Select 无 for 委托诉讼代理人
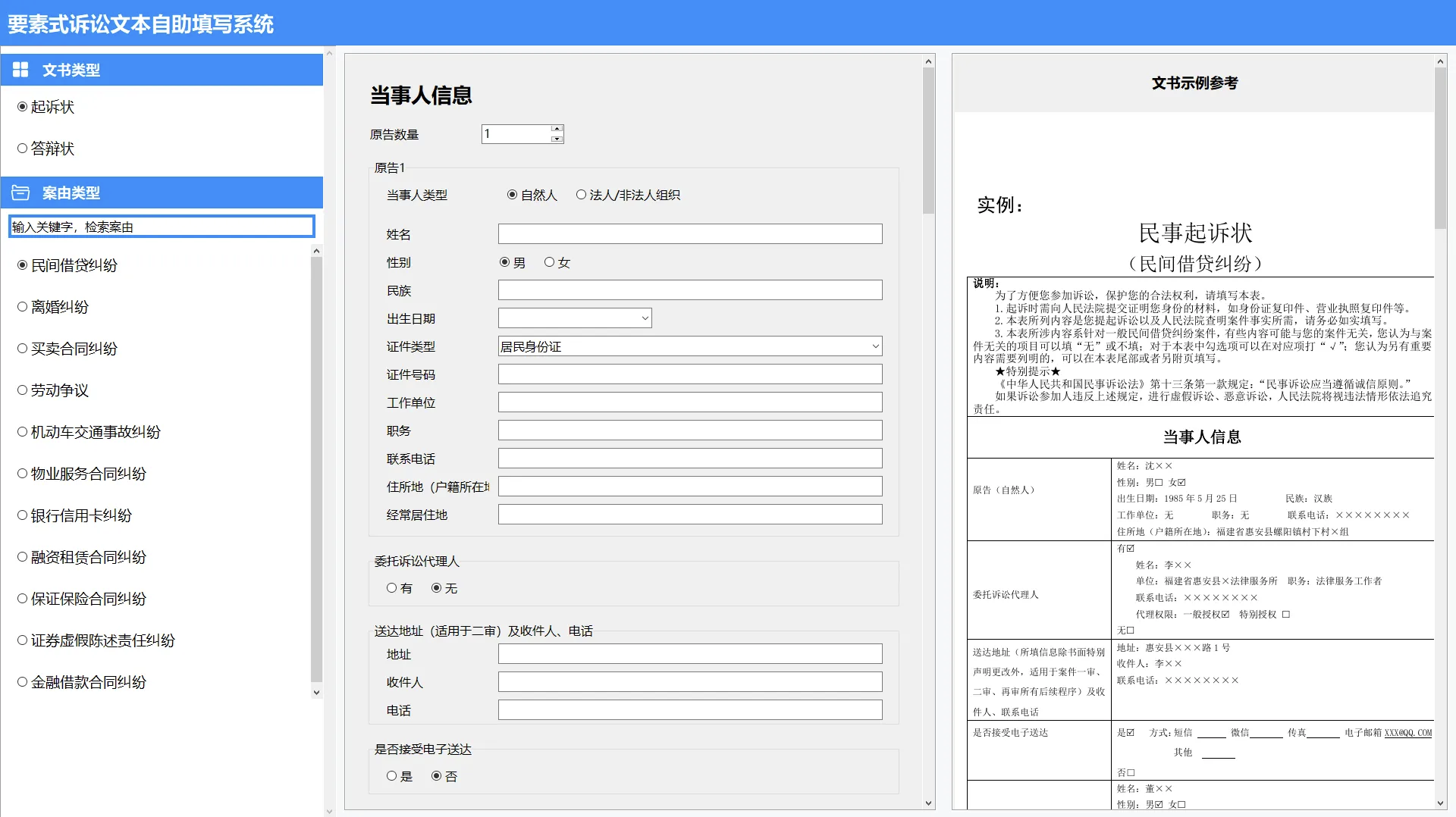 (444, 588)
